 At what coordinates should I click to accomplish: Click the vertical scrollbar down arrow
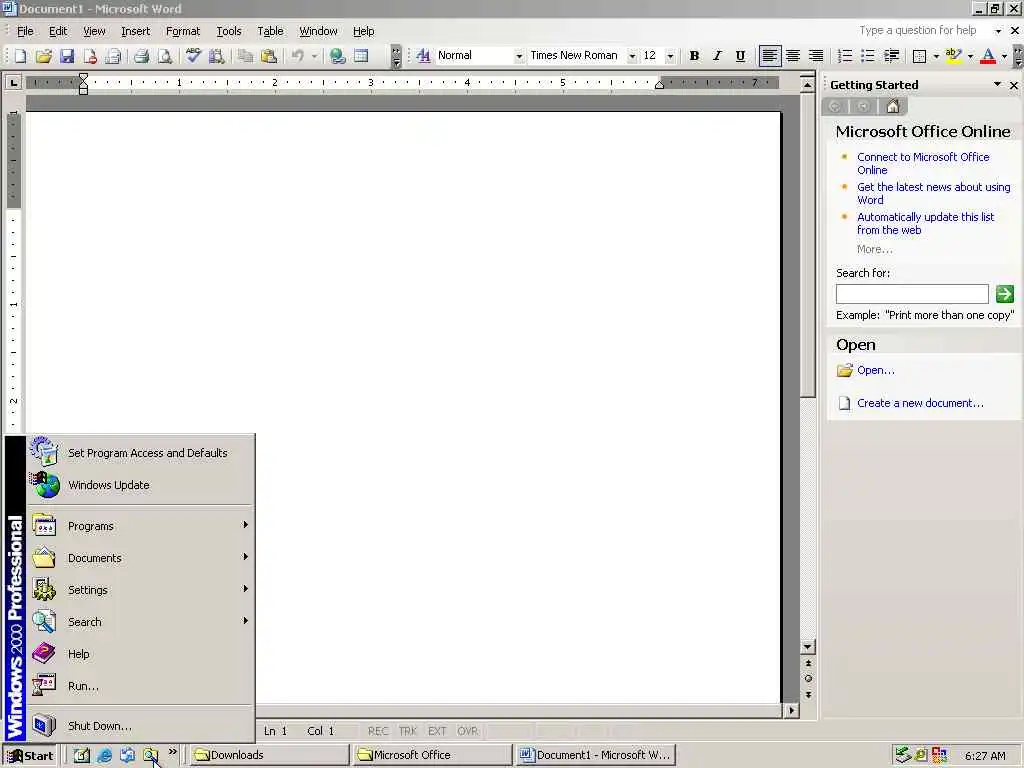tap(808, 647)
